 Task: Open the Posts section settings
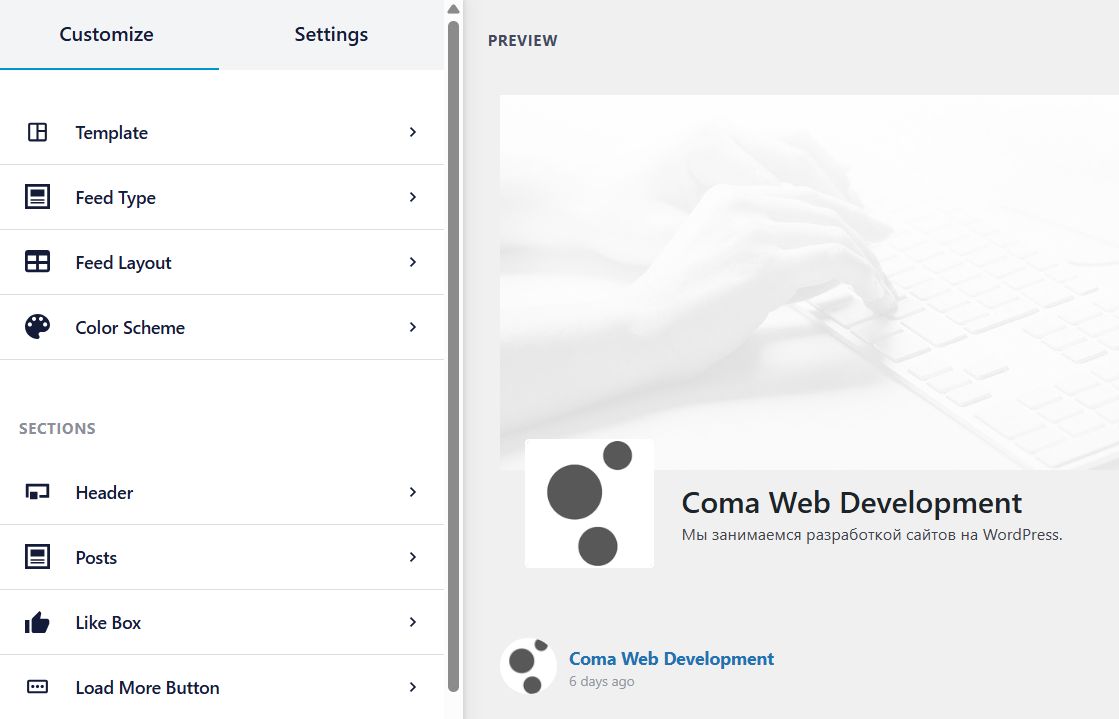tap(412, 556)
